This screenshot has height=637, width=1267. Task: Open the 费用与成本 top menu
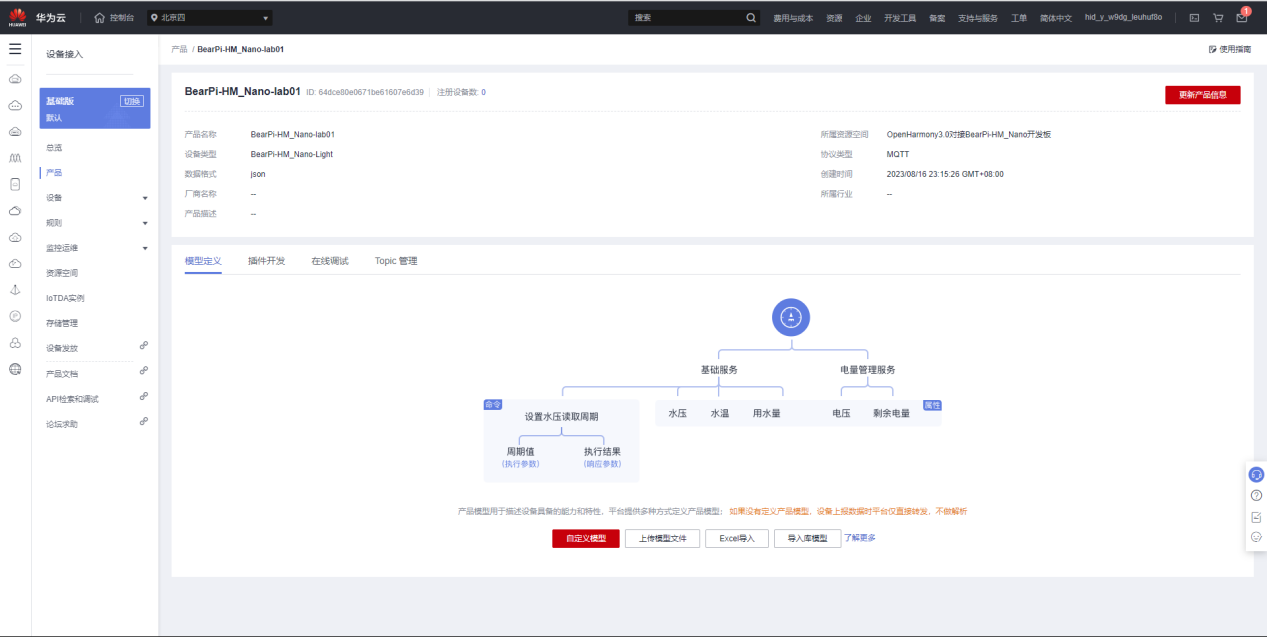[793, 18]
